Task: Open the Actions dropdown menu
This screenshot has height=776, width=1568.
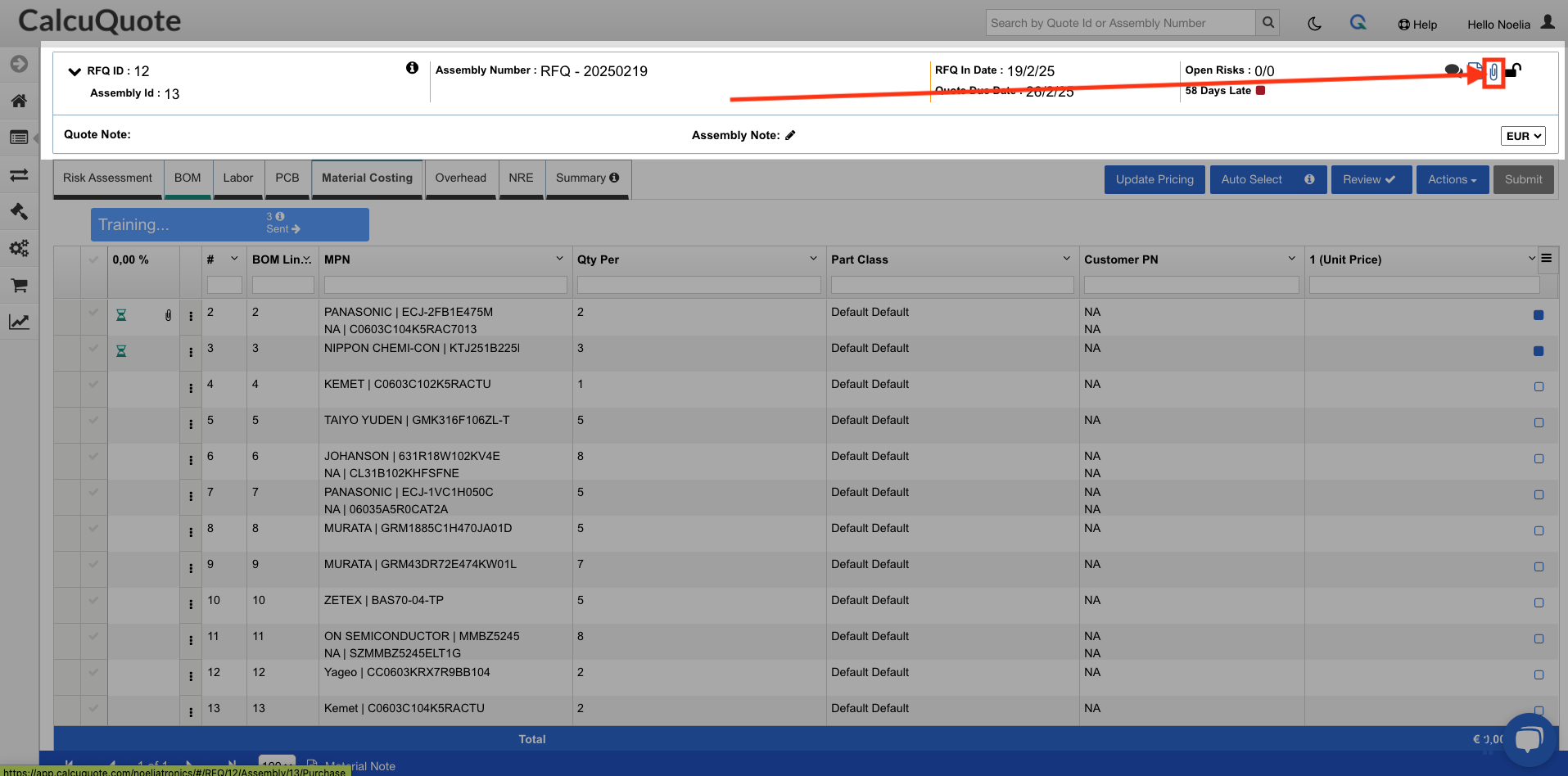Action: tap(1453, 179)
